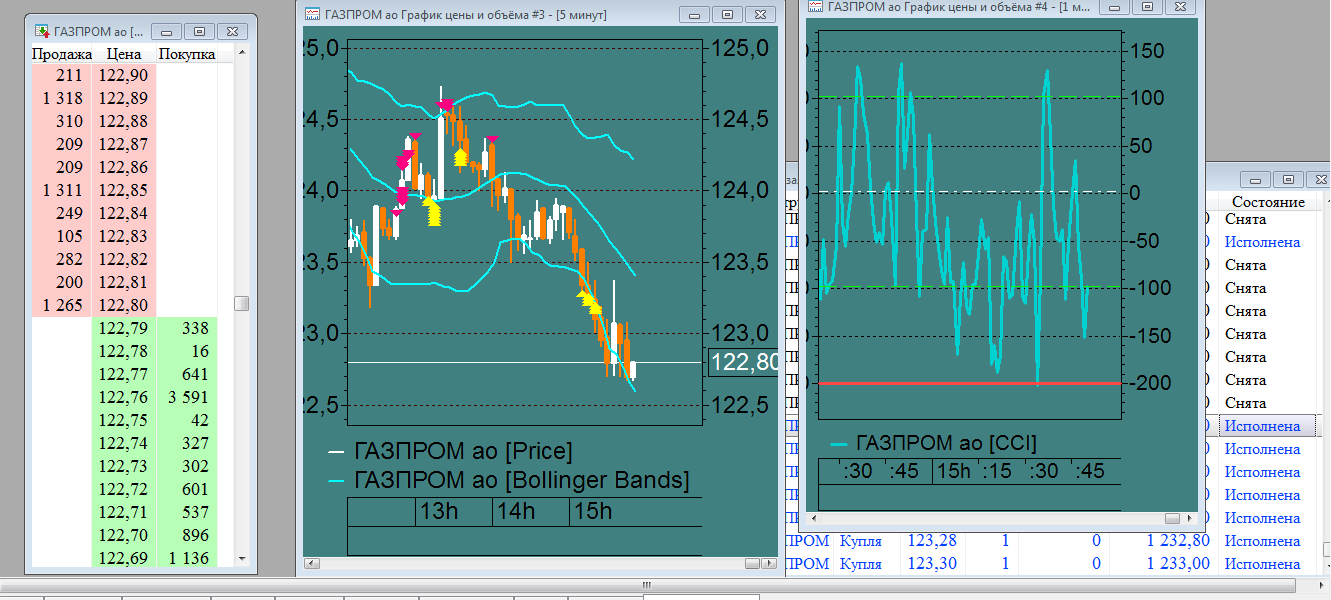The image size is (1331, 600).
Task: Click the 15h label on the CCI chart time axis
Action: [954, 471]
